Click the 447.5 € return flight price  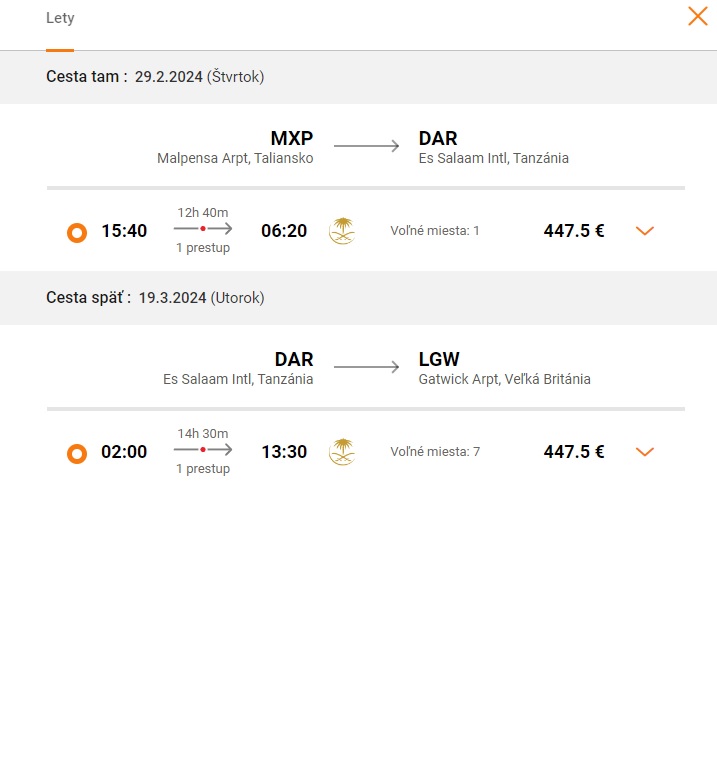point(574,452)
